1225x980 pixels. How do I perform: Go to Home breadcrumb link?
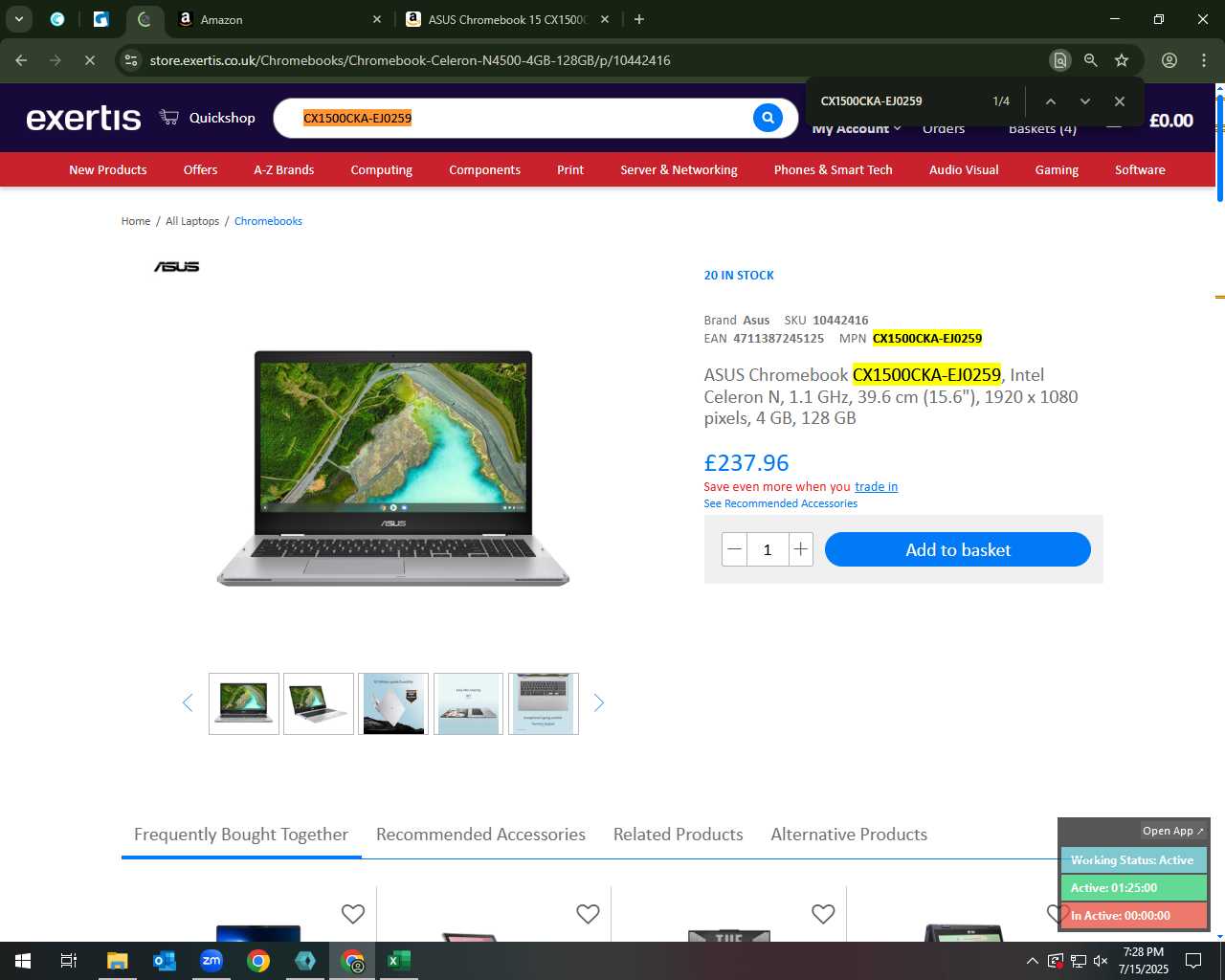(x=136, y=221)
